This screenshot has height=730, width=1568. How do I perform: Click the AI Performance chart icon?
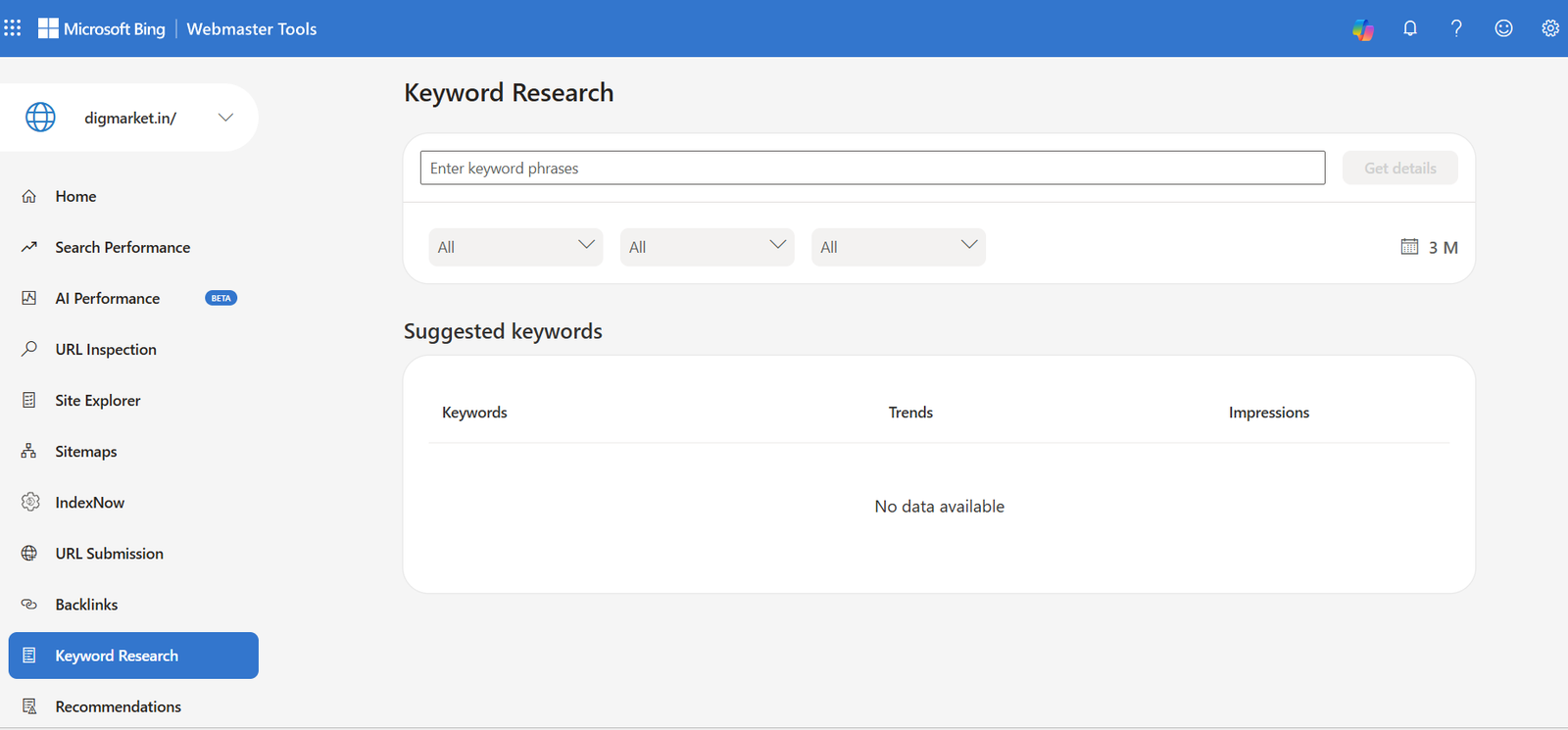click(29, 298)
